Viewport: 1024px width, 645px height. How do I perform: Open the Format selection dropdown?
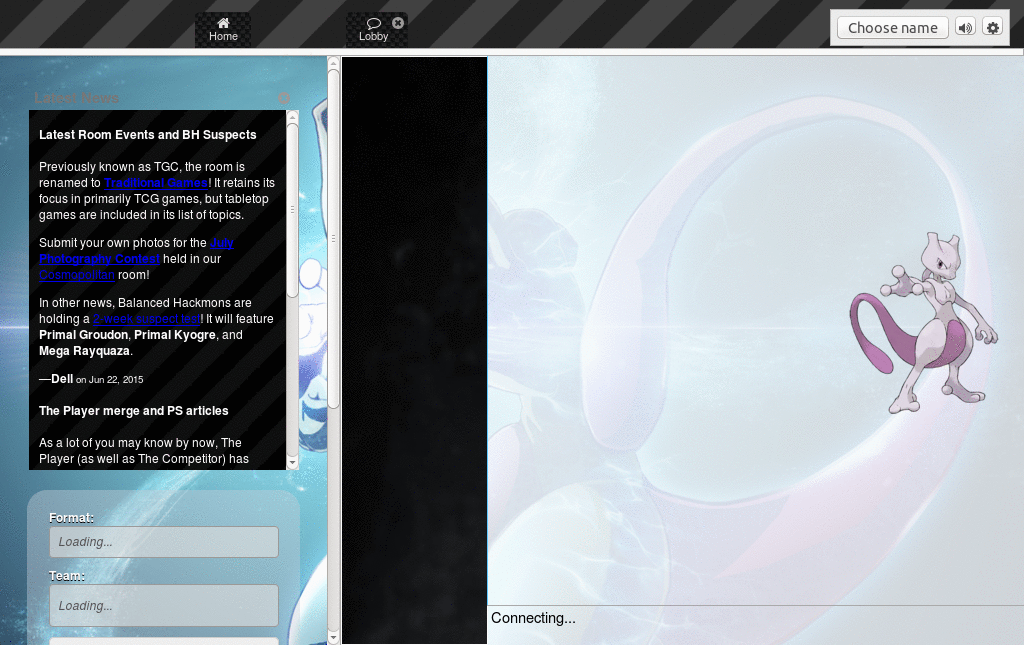click(x=163, y=541)
